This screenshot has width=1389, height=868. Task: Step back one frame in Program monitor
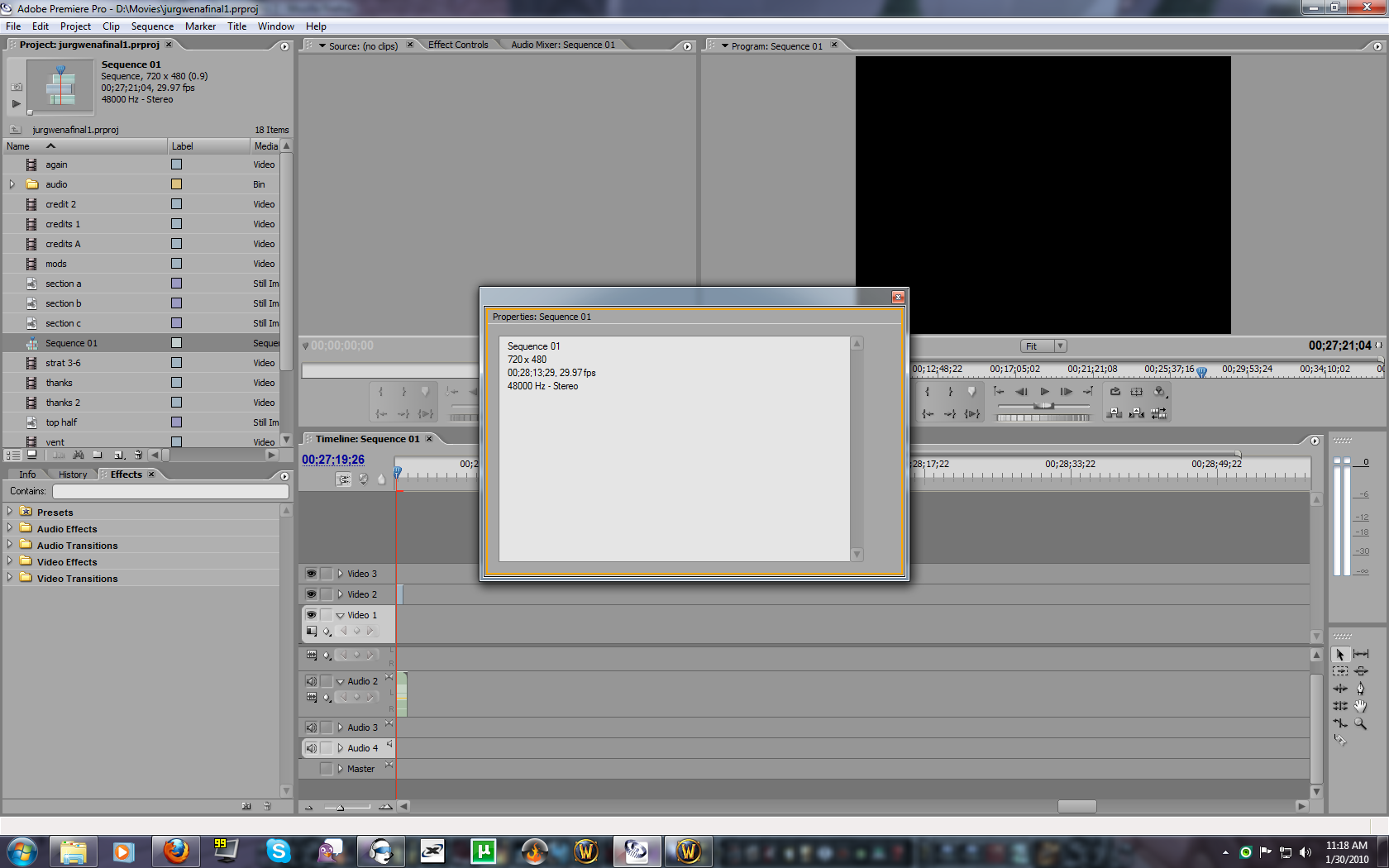(x=1022, y=392)
